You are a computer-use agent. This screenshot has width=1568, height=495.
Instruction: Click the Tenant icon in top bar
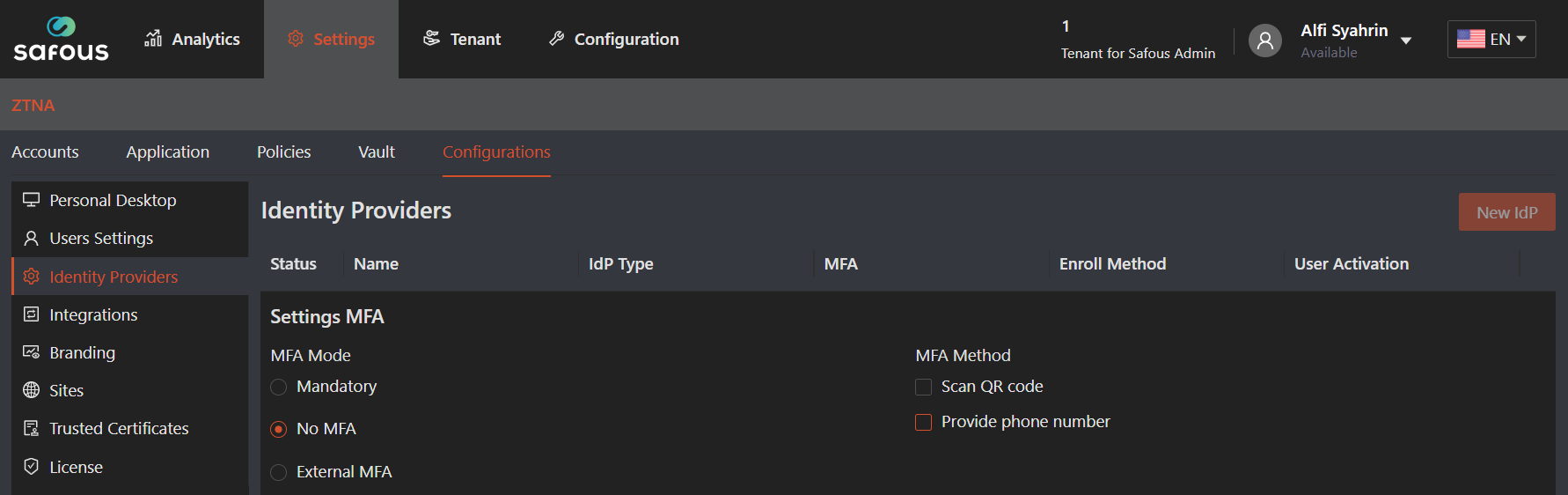[431, 38]
